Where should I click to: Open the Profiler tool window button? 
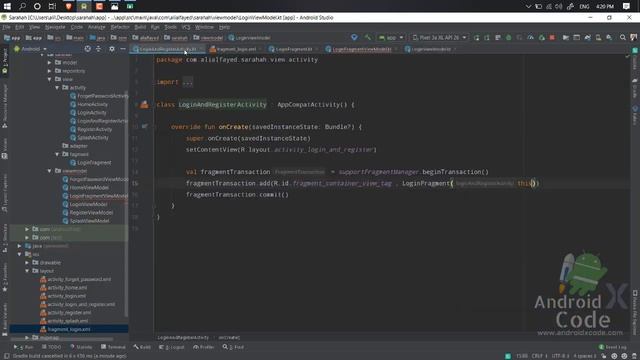coord(203,347)
